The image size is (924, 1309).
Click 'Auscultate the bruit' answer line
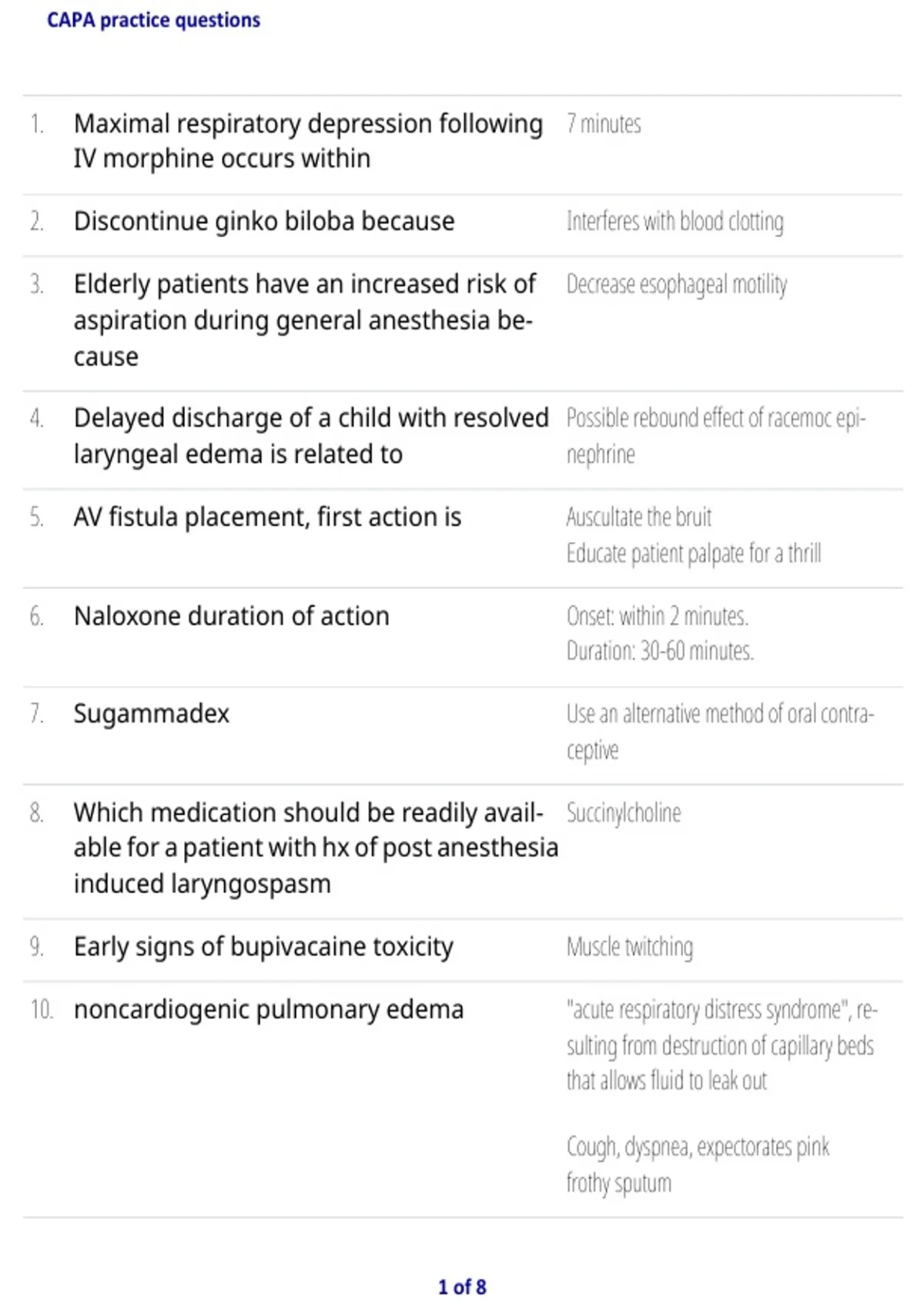tap(639, 517)
